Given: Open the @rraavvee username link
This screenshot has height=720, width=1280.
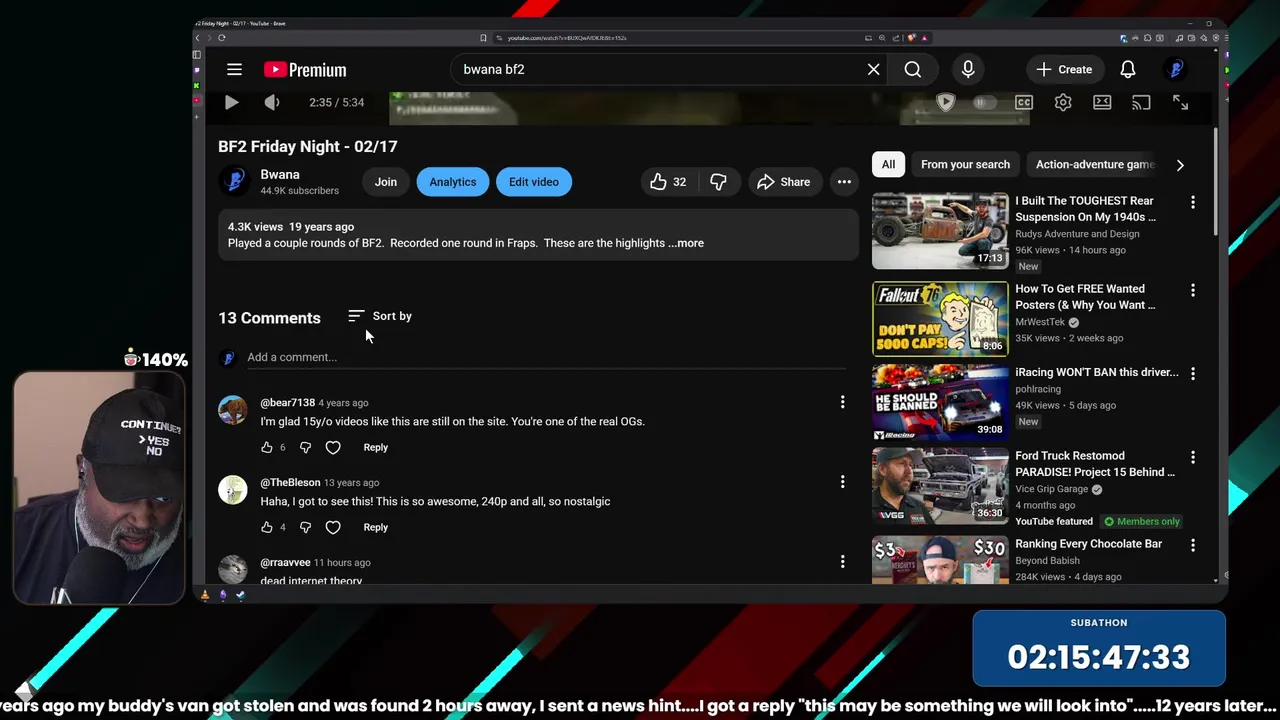Looking at the screenshot, I should (285, 562).
